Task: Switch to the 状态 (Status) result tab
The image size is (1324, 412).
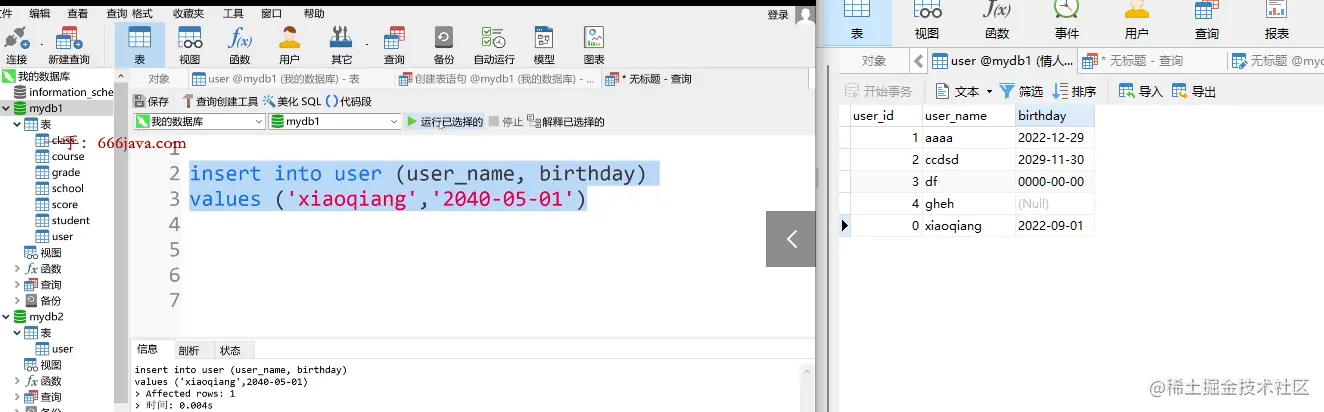Action: point(231,350)
